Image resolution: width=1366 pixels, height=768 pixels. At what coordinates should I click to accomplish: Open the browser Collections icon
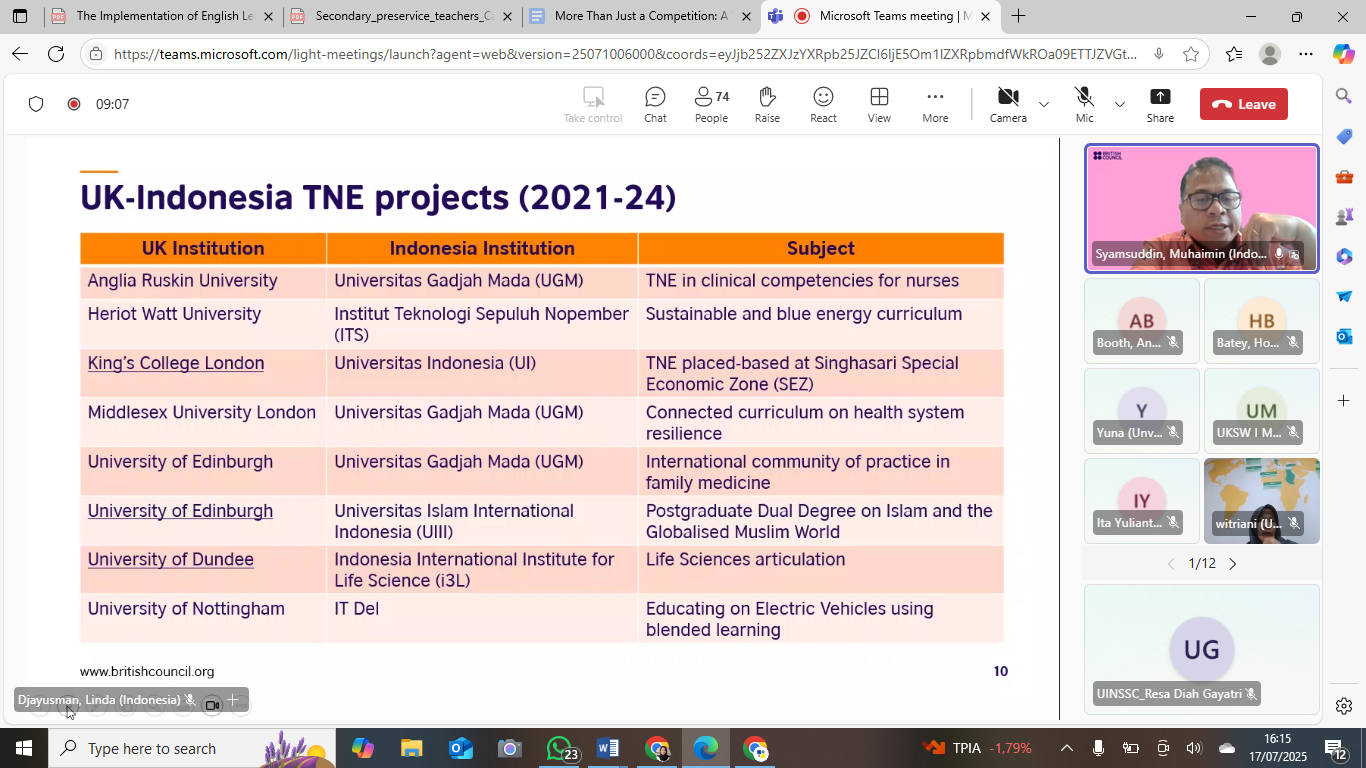1234,54
